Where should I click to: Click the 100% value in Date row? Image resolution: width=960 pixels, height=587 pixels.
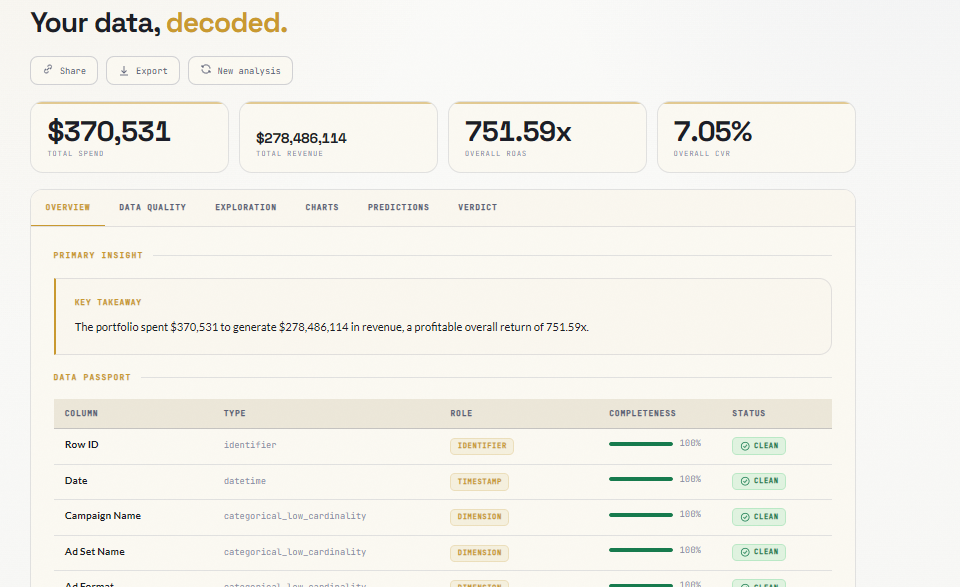[690, 479]
